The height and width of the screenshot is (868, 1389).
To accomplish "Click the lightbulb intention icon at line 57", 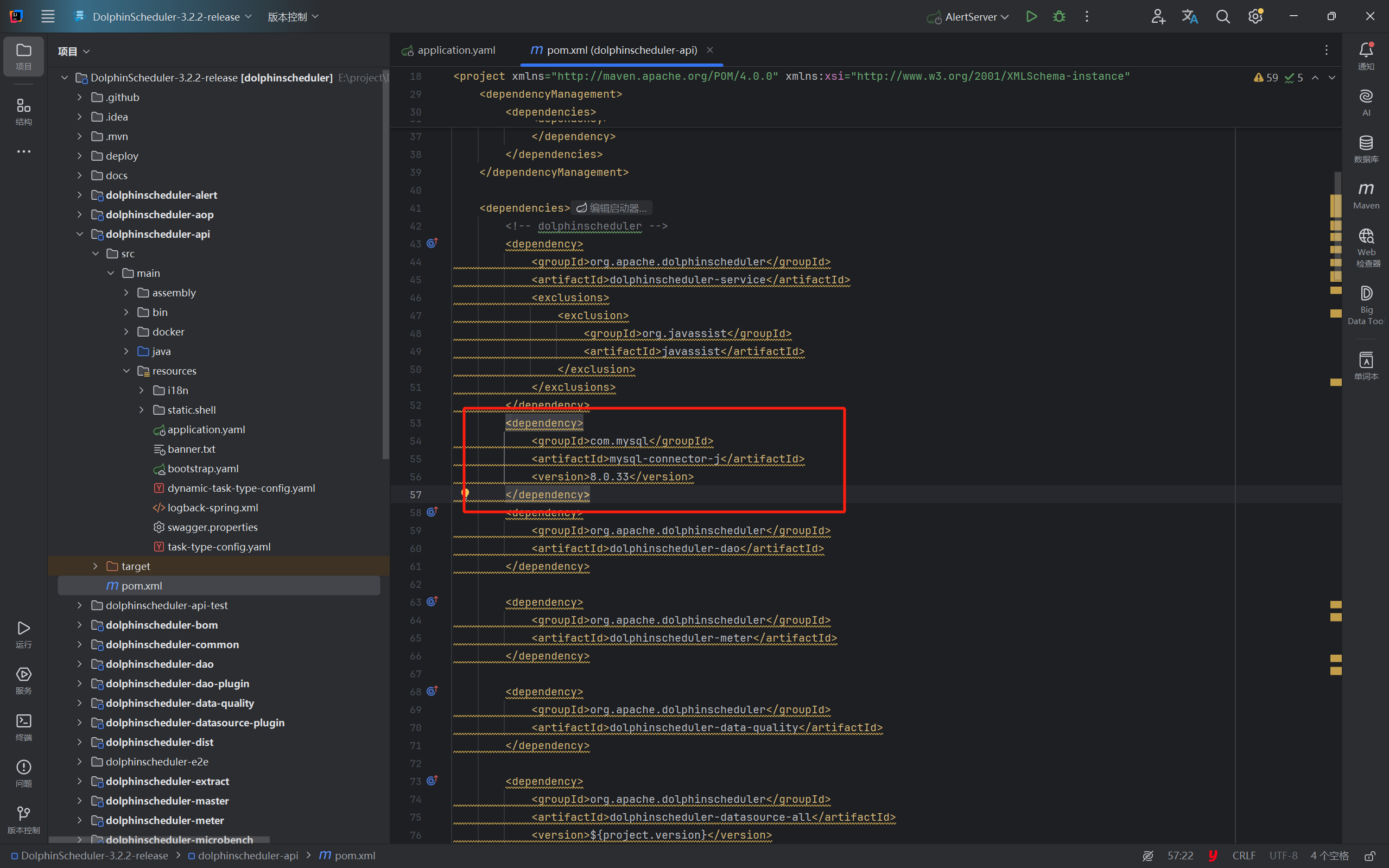I will tap(466, 492).
